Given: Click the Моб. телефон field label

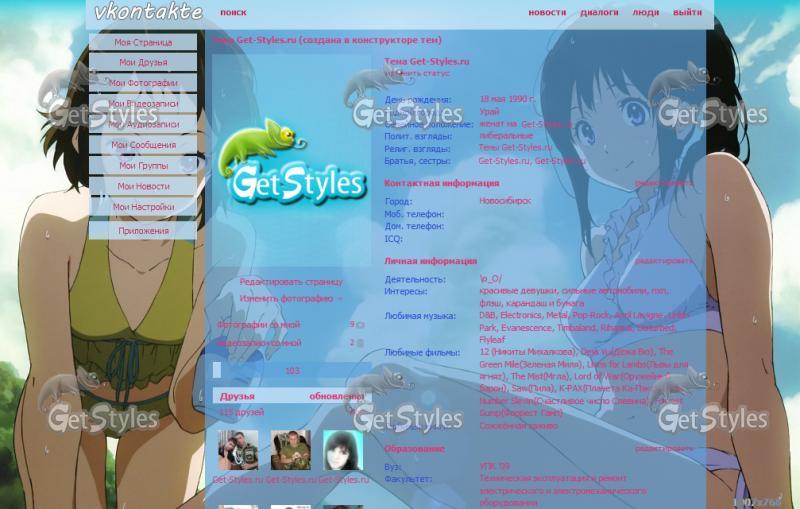Looking at the screenshot, I should coord(414,214).
